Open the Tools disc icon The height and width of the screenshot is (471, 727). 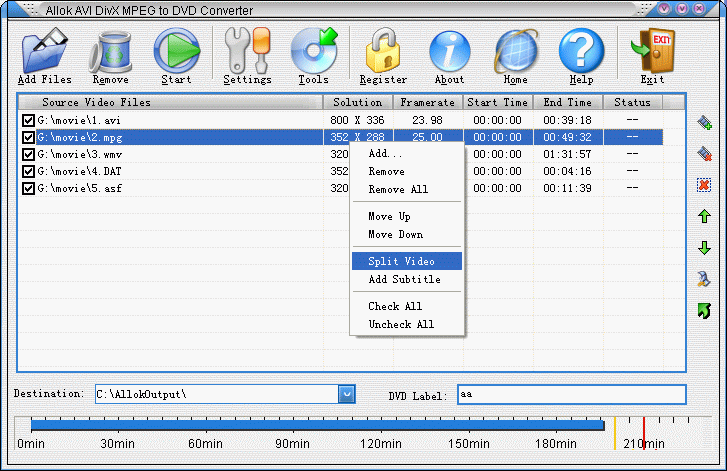pos(313,51)
